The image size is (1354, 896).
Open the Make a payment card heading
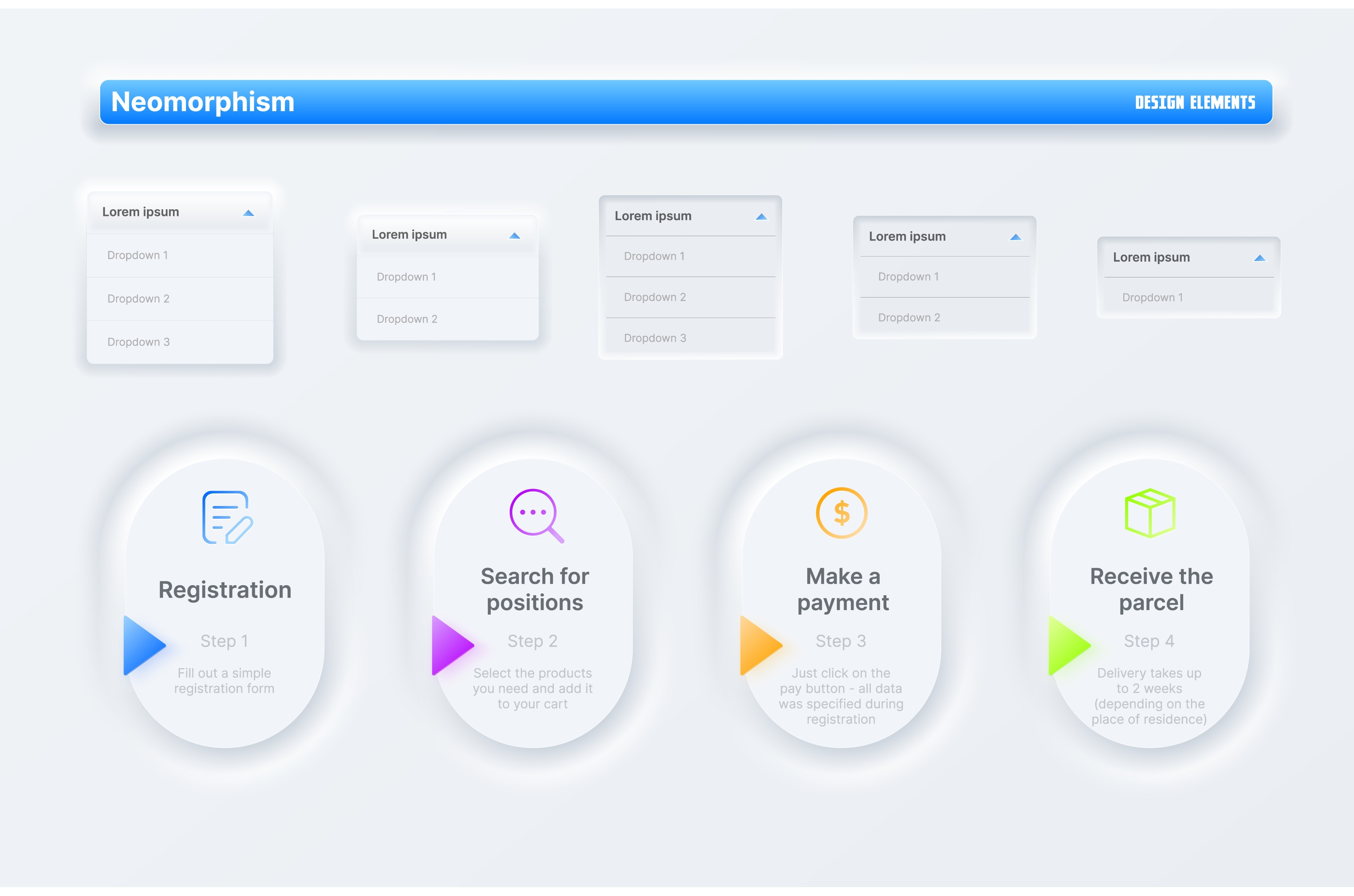(843, 589)
